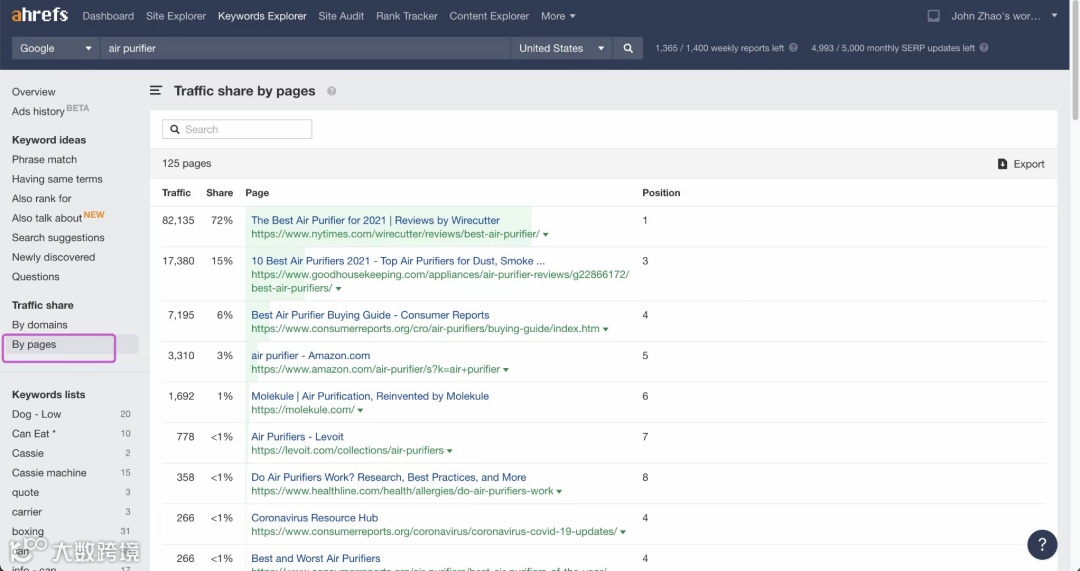Click the magnifier search button
This screenshot has height=571, width=1080.
coord(628,48)
